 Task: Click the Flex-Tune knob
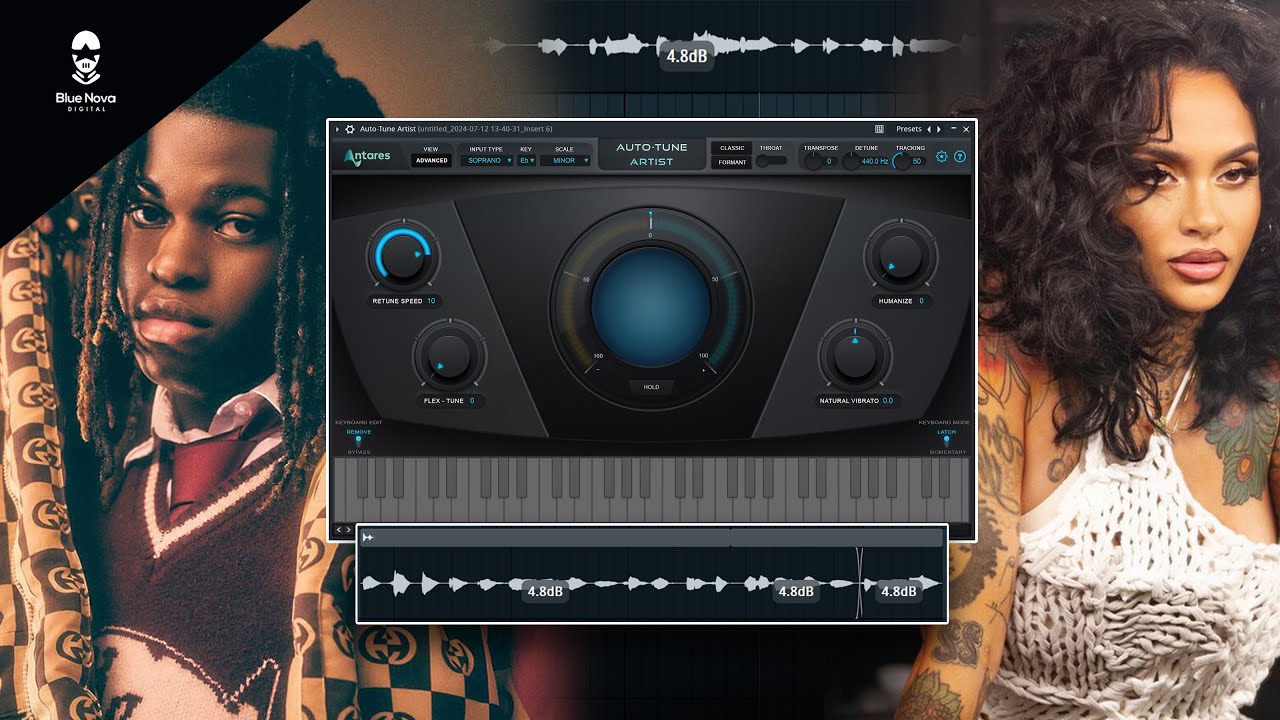click(449, 354)
